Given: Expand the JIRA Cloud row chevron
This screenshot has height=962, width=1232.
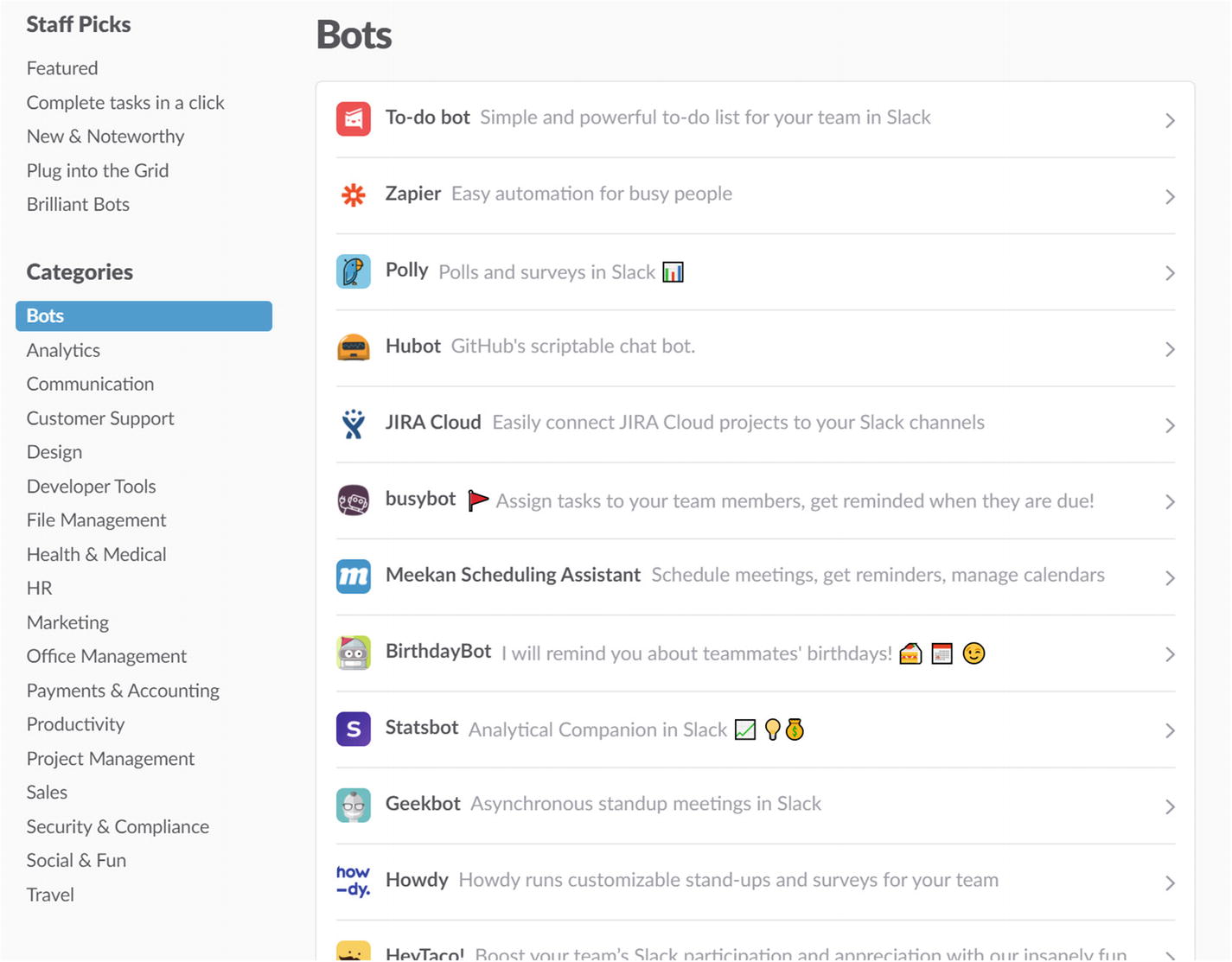Looking at the screenshot, I should coord(1170,425).
